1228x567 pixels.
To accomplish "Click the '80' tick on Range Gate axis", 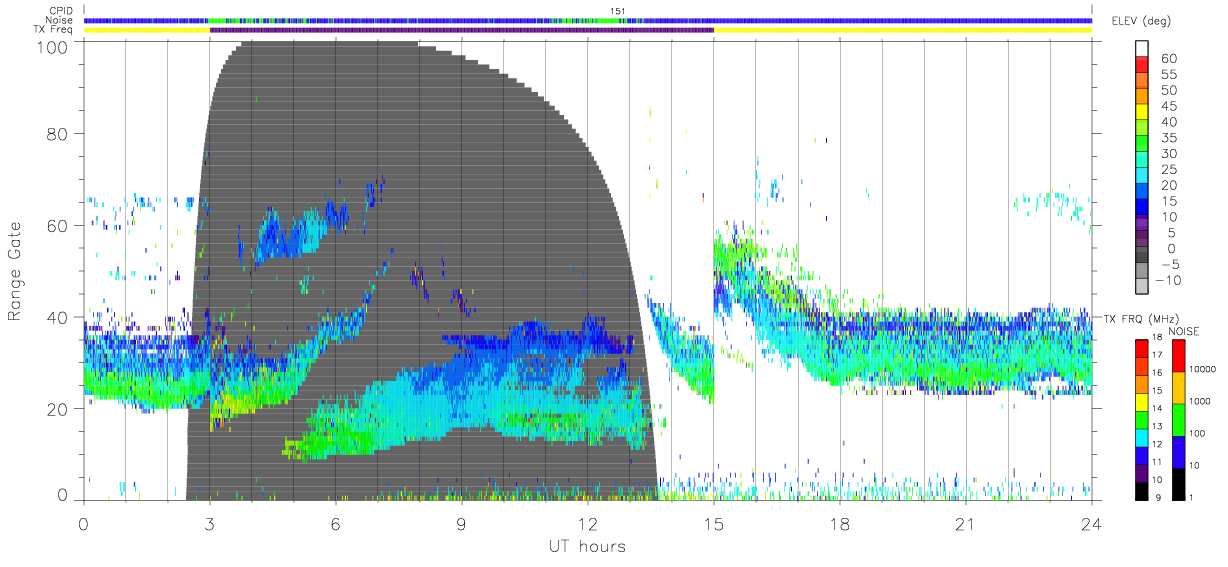I will click(58, 134).
